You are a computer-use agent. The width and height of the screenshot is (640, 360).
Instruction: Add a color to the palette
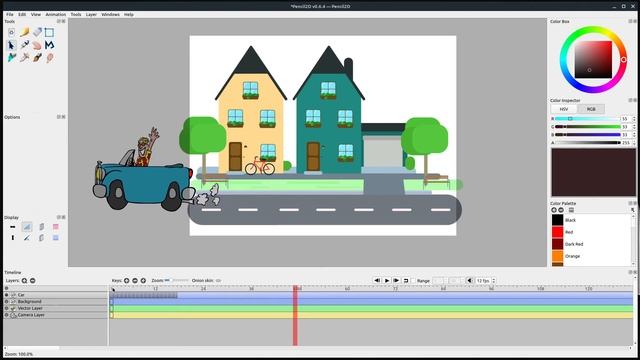tap(554, 210)
